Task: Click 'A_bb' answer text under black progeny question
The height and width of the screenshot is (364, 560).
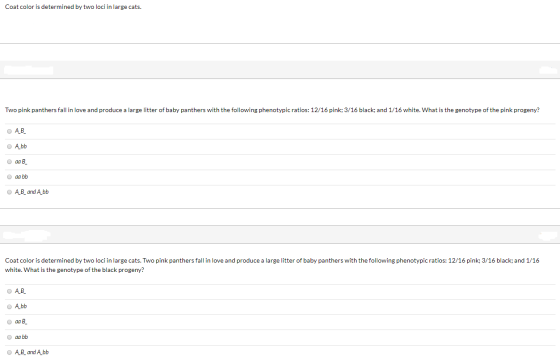Action: click(x=21, y=306)
